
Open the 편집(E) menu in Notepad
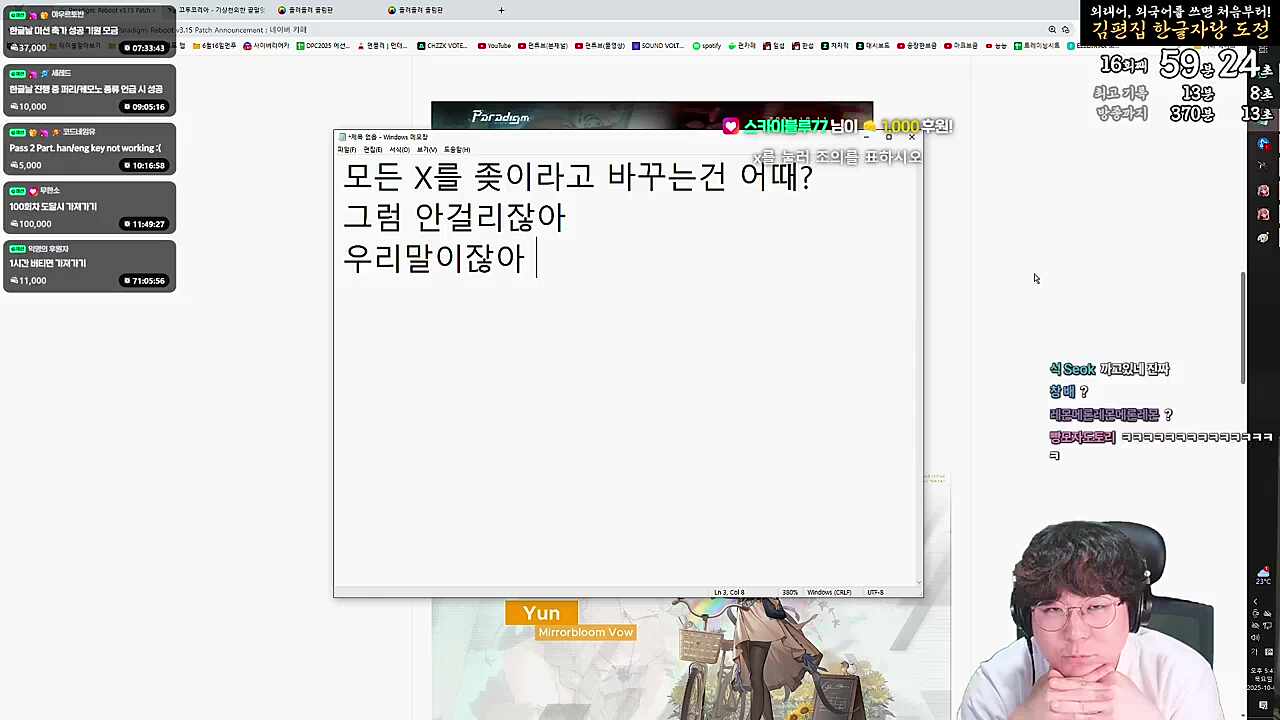[x=372, y=150]
